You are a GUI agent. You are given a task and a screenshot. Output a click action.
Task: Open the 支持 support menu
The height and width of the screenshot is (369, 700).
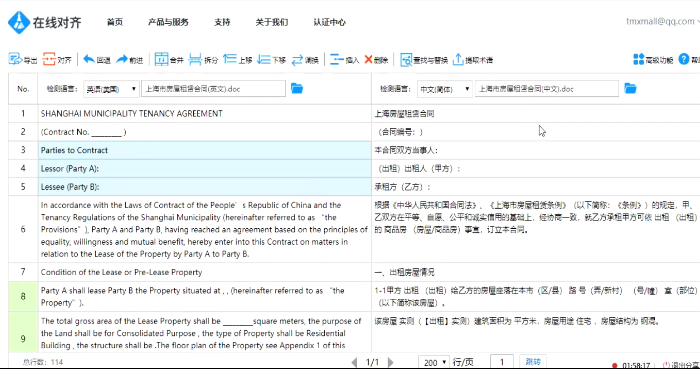point(222,22)
